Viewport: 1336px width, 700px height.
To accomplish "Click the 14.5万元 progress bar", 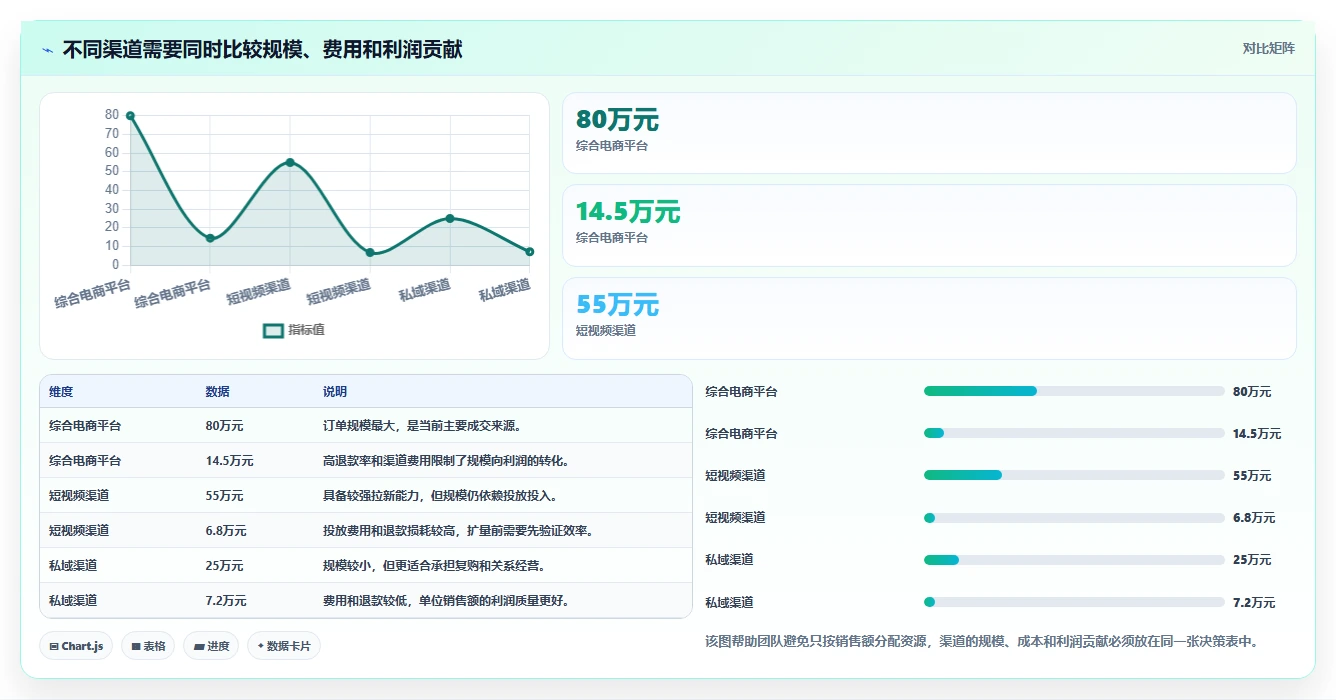I will coord(1074,433).
